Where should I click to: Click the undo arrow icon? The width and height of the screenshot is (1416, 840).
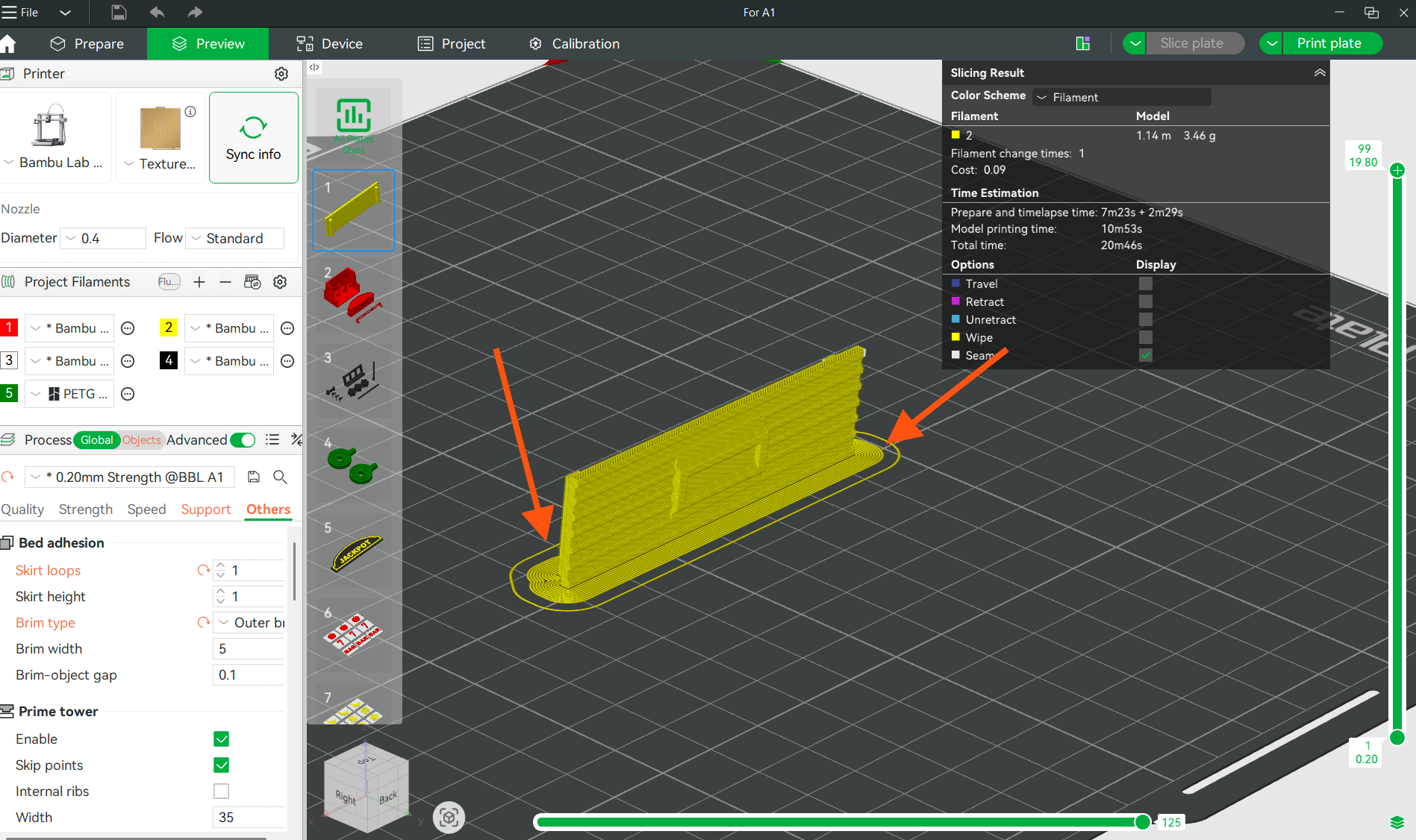157,12
